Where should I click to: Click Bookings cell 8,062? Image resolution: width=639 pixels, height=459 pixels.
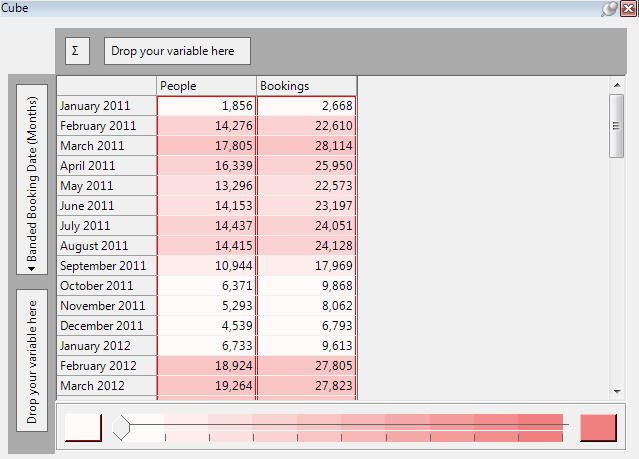coord(306,306)
